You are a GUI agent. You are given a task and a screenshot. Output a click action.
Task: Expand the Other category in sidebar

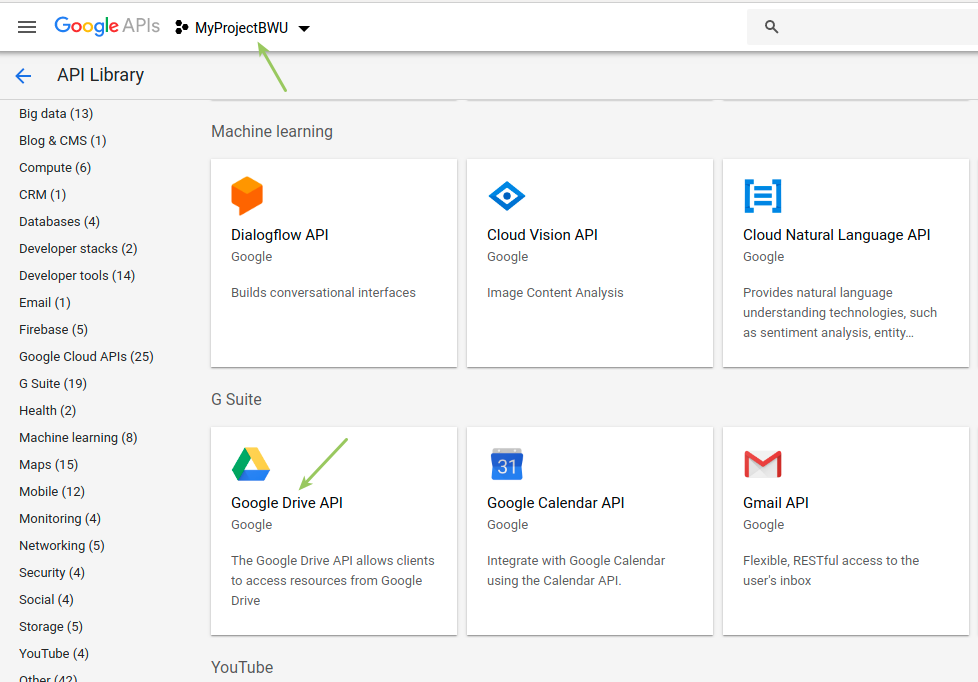click(x=45, y=676)
